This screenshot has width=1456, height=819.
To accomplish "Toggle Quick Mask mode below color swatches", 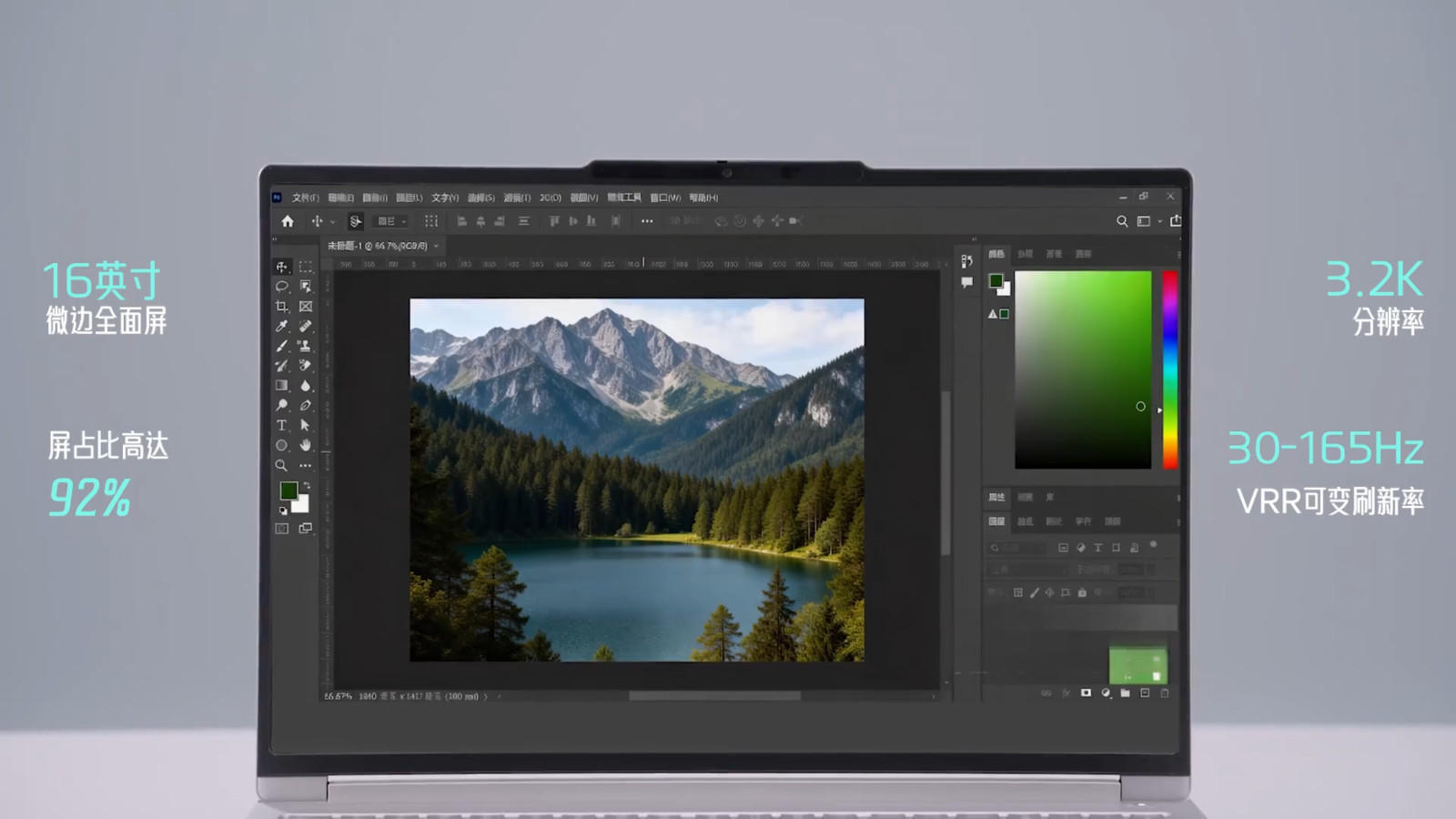I will coord(282,529).
